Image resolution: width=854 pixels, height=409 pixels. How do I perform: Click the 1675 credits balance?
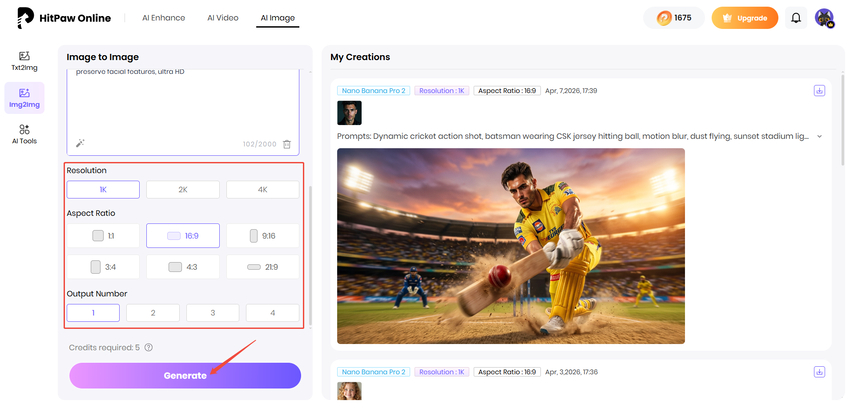tap(673, 18)
